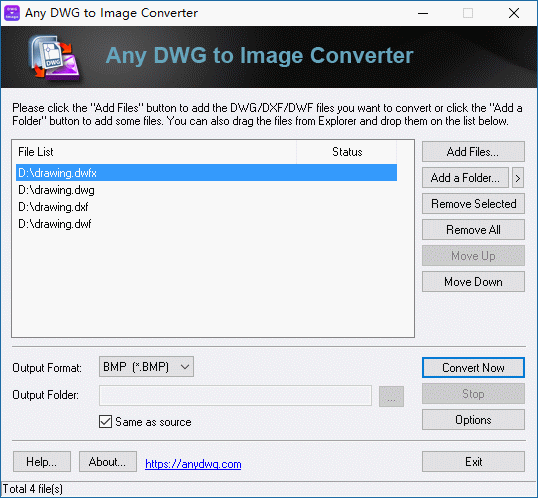Click Remove All button
The width and height of the screenshot is (538, 498).
click(473, 230)
